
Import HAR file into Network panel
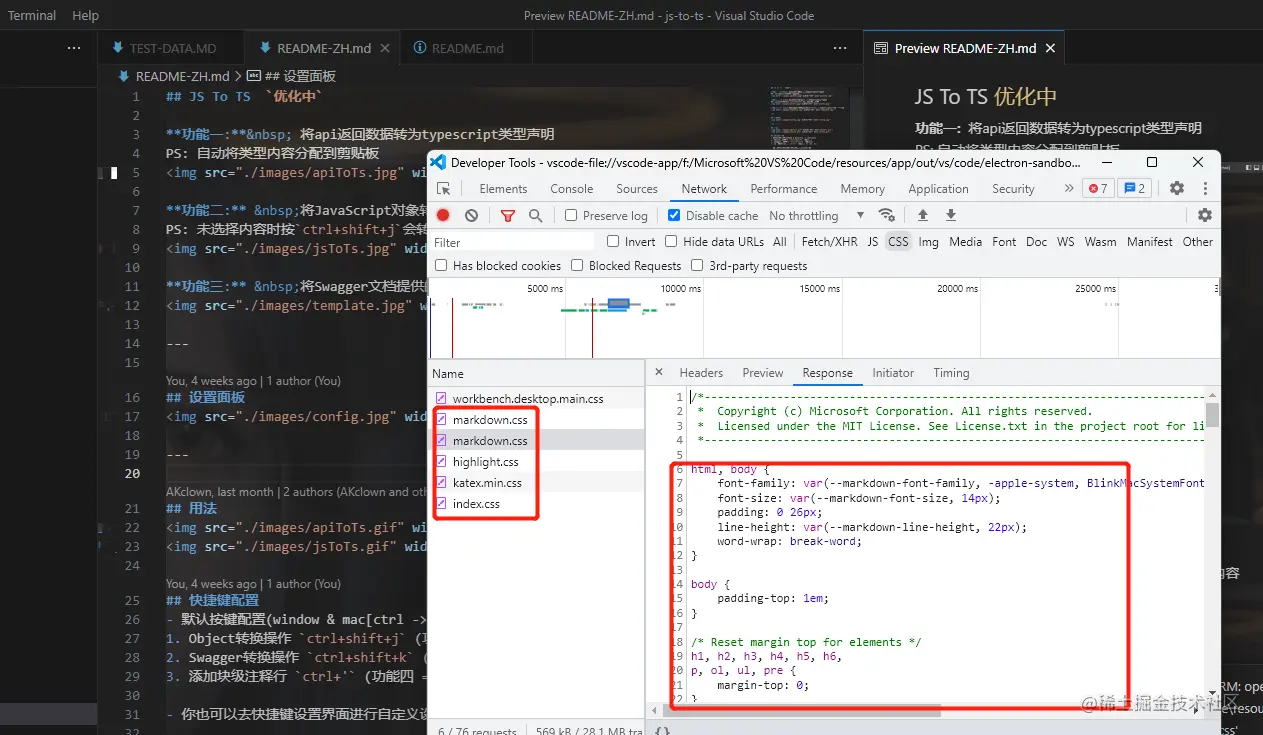coord(923,215)
